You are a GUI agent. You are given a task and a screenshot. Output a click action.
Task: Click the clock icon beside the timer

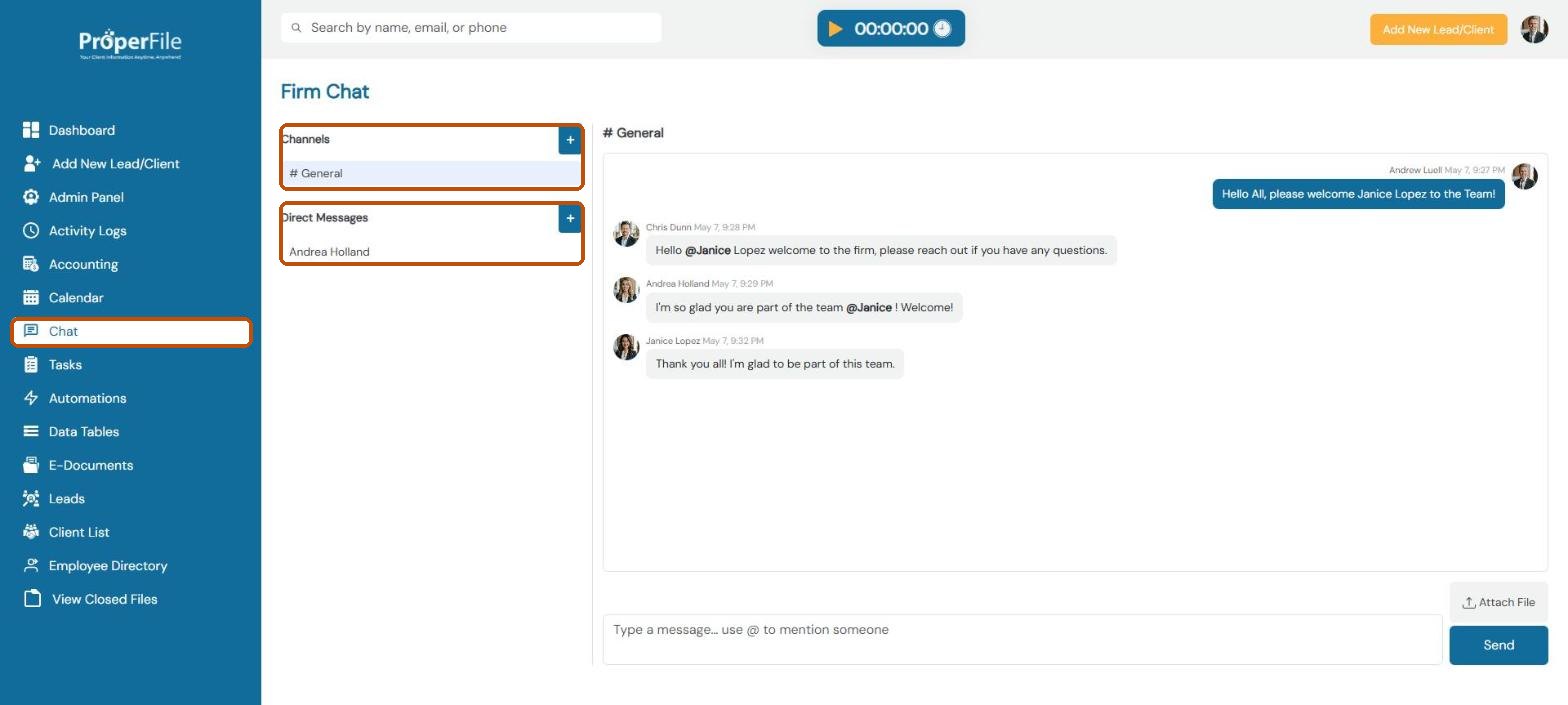(x=942, y=29)
